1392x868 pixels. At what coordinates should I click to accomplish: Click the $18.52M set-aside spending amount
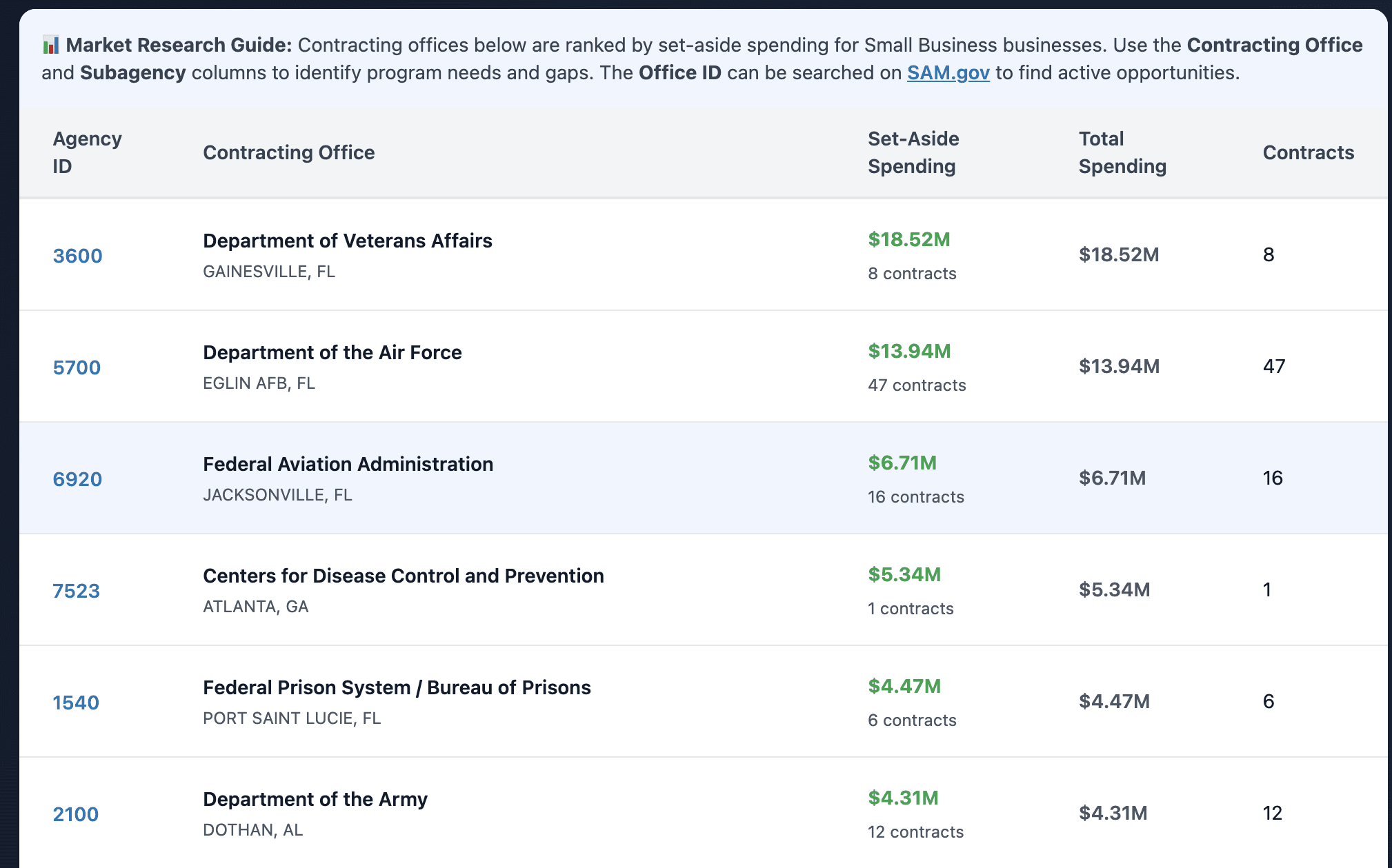coord(908,239)
